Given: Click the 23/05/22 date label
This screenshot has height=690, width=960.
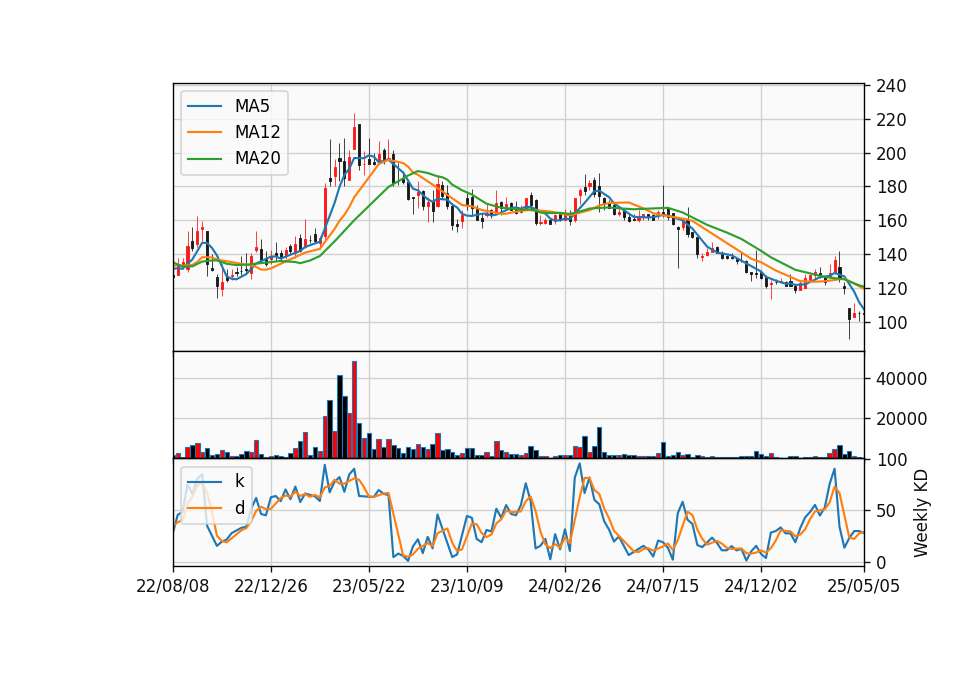Looking at the screenshot, I should [369, 586].
